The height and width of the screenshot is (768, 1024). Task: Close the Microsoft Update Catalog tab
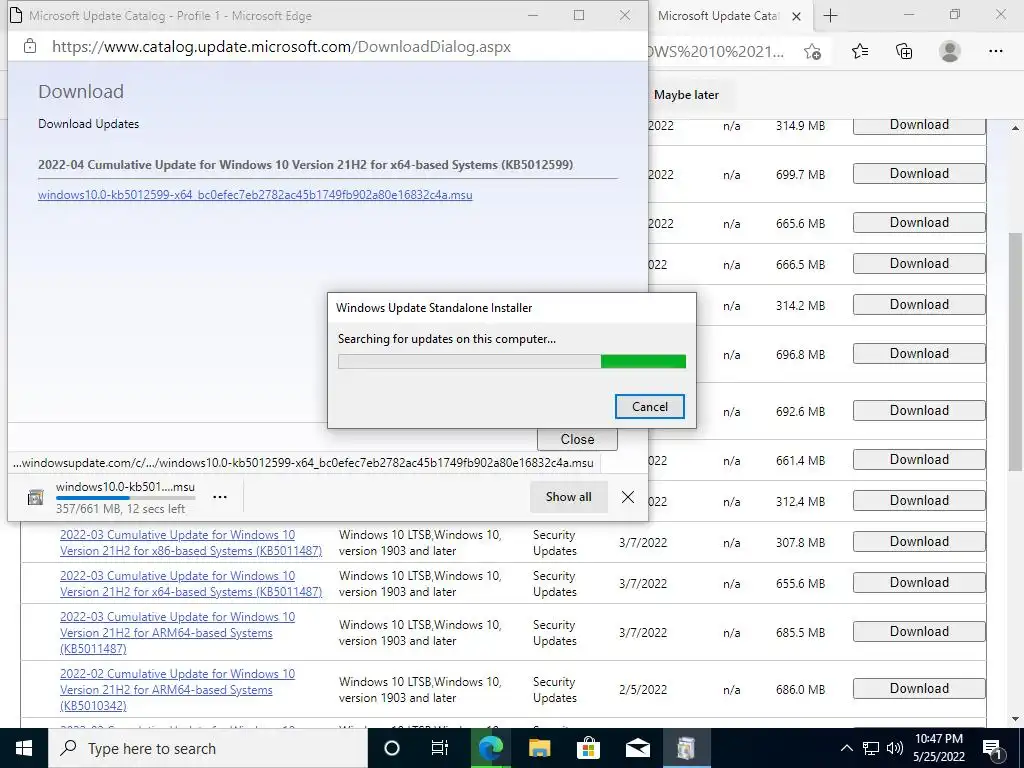pos(796,16)
